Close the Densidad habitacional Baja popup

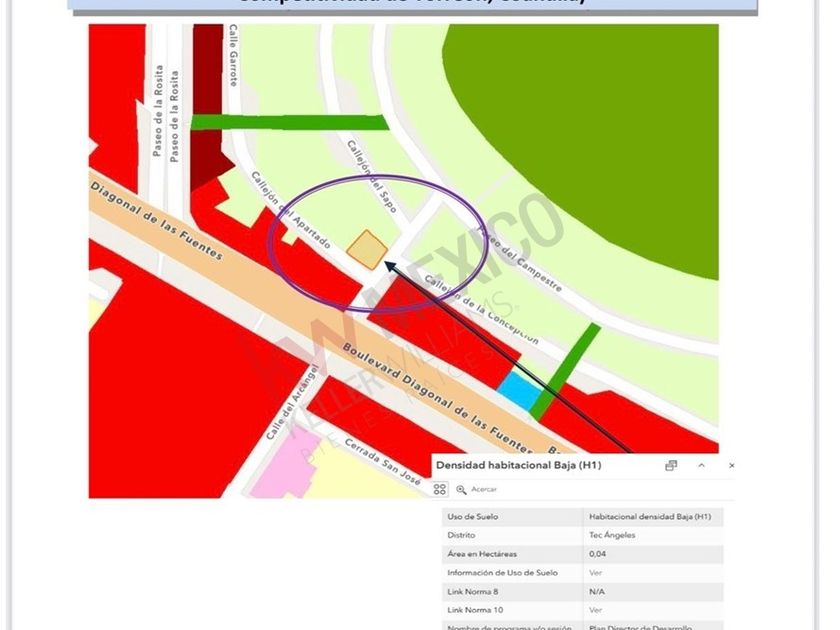731,466
